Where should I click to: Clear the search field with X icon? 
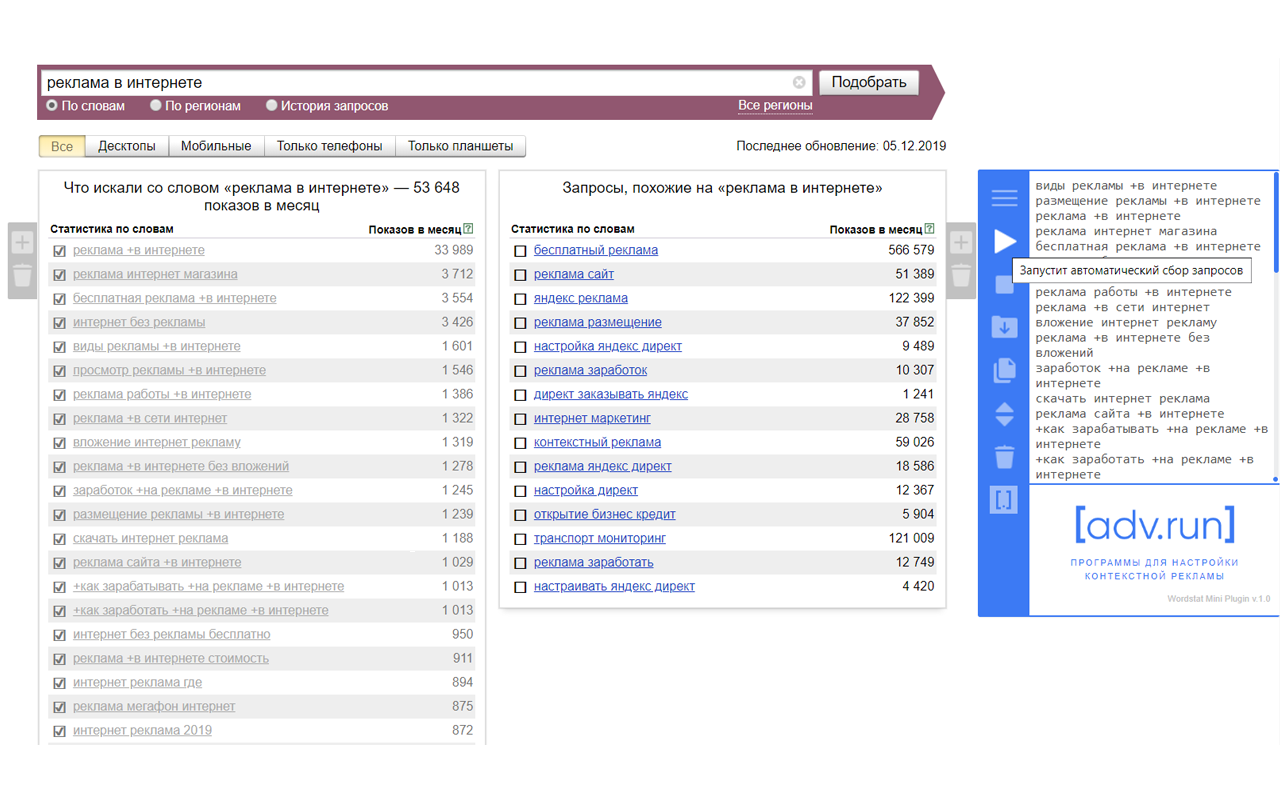799,82
